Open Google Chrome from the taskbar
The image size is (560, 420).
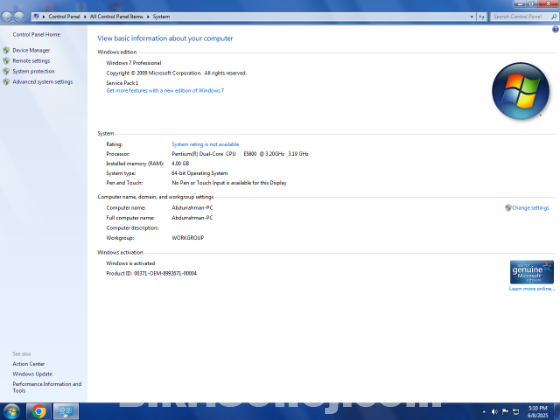point(39,411)
